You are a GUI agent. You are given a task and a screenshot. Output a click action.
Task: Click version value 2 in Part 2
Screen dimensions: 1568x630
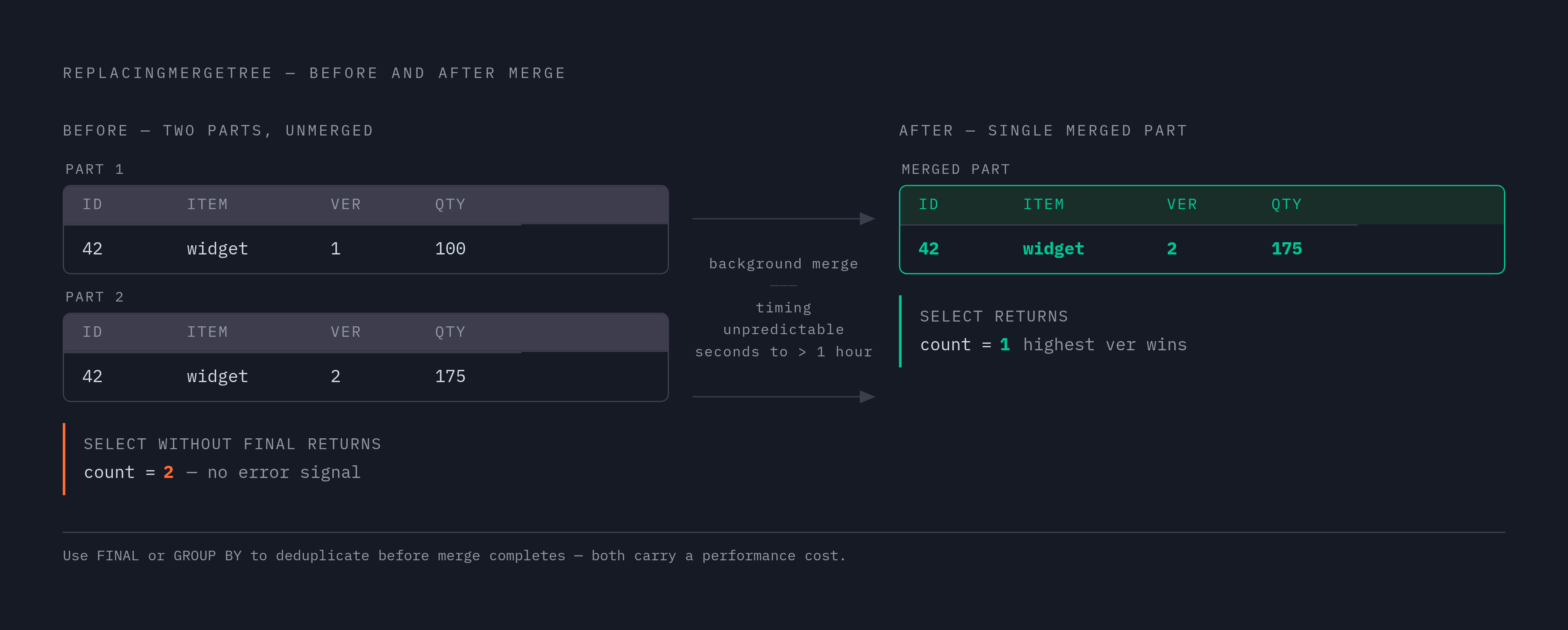335,377
